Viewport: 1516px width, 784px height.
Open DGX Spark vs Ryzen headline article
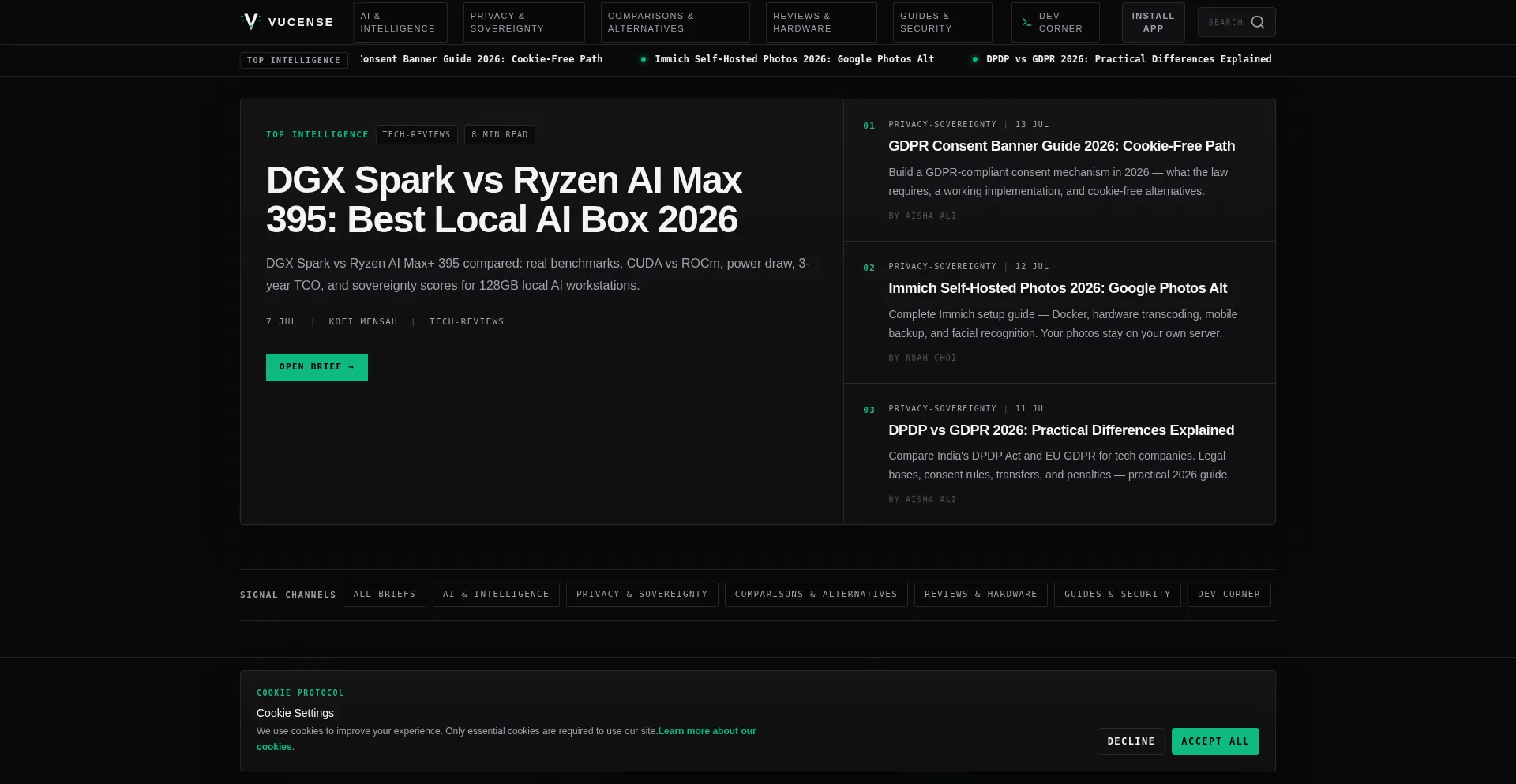(x=504, y=200)
